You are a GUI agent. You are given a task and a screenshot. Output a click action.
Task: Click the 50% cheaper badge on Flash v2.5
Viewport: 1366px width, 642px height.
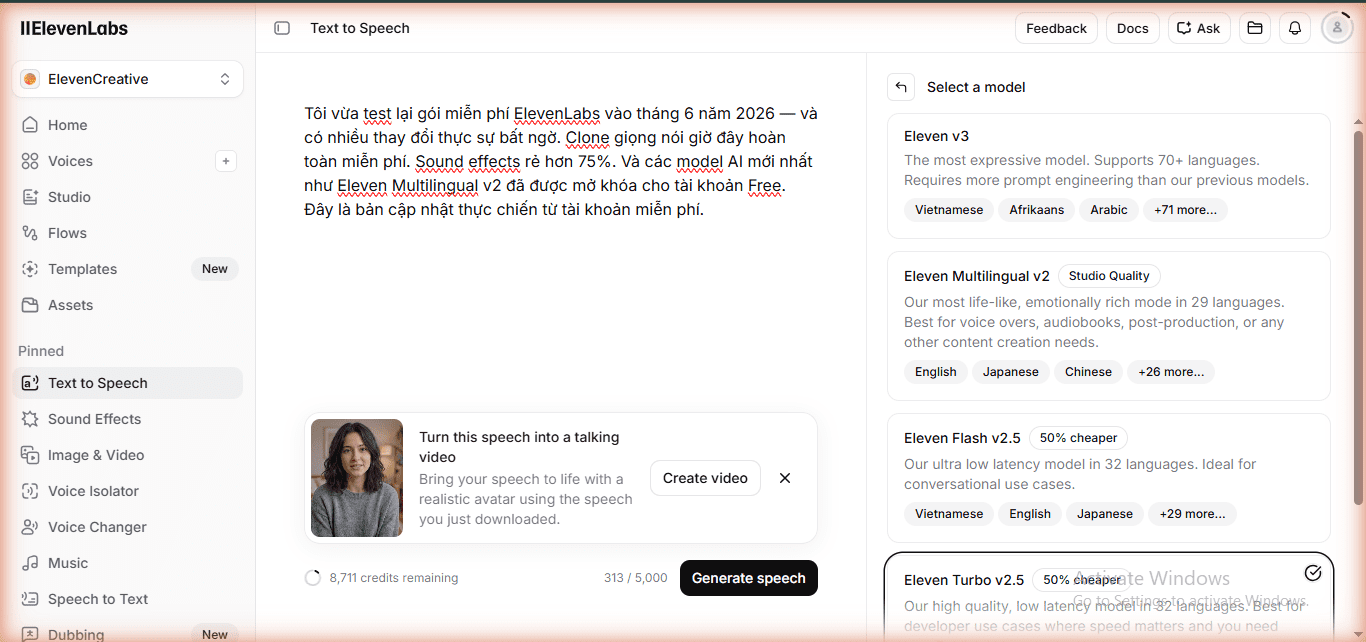pos(1078,438)
